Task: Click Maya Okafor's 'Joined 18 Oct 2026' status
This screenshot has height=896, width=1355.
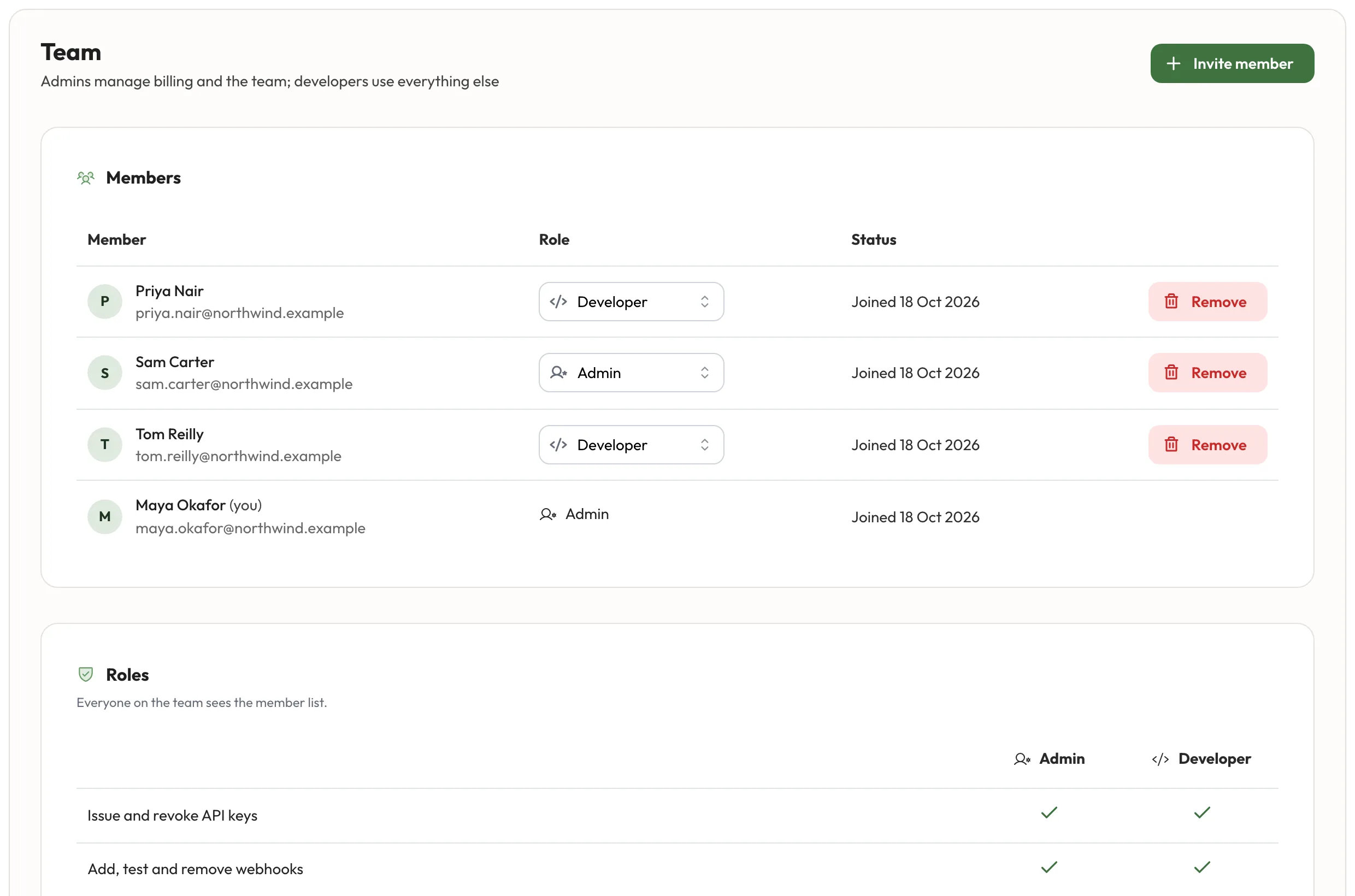Action: click(915, 517)
